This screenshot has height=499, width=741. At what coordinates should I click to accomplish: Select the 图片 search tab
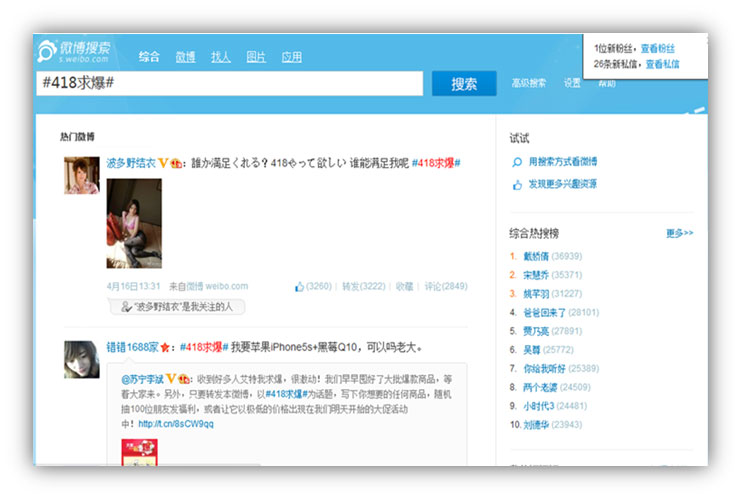coord(256,57)
